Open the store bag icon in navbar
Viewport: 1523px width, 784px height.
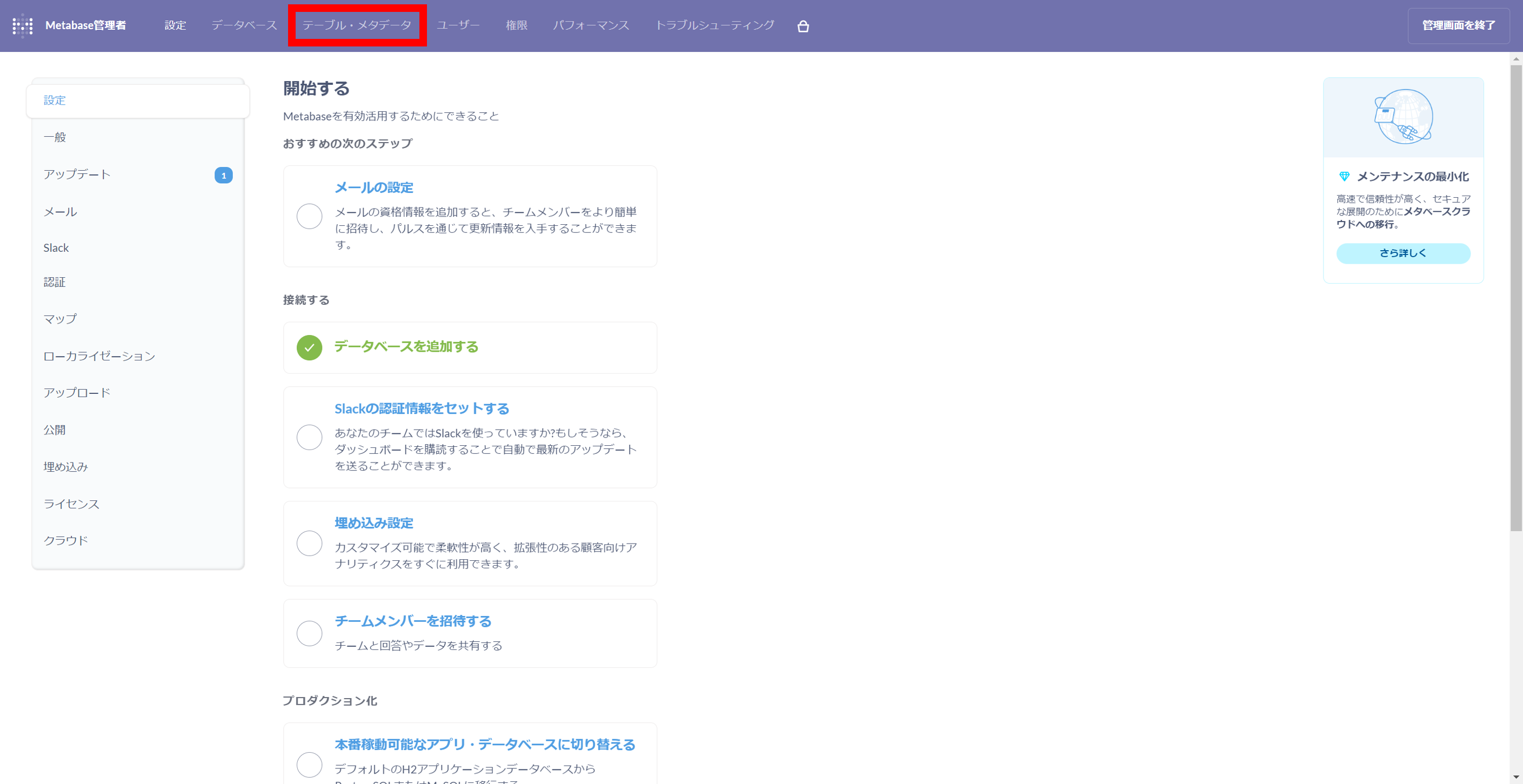click(x=803, y=26)
